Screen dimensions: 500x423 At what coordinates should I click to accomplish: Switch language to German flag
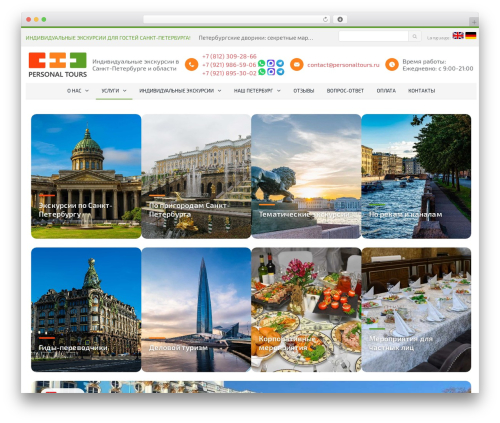click(471, 35)
